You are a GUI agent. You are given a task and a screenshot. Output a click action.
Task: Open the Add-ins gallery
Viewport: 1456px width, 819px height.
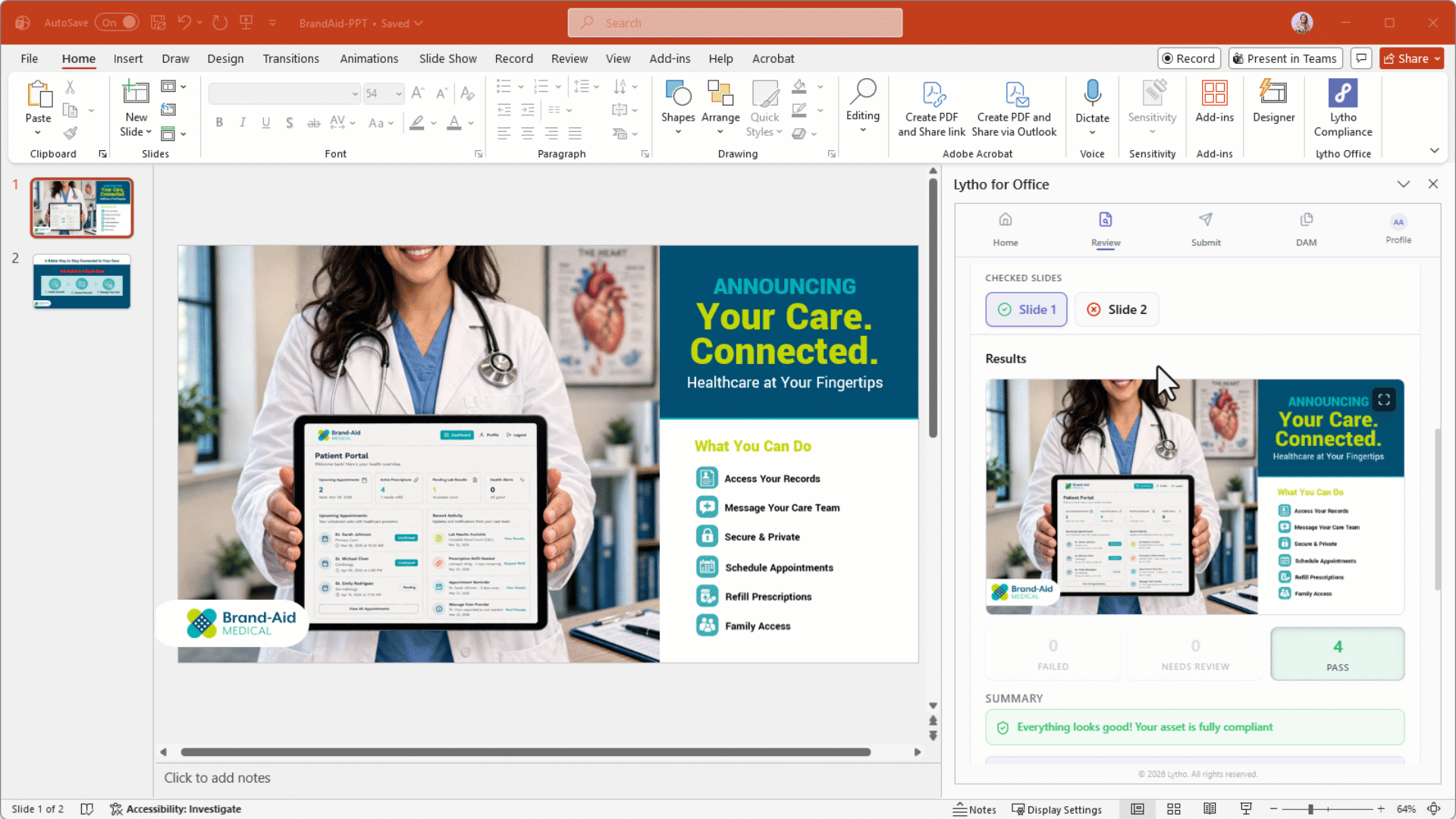pyautogui.click(x=1214, y=102)
